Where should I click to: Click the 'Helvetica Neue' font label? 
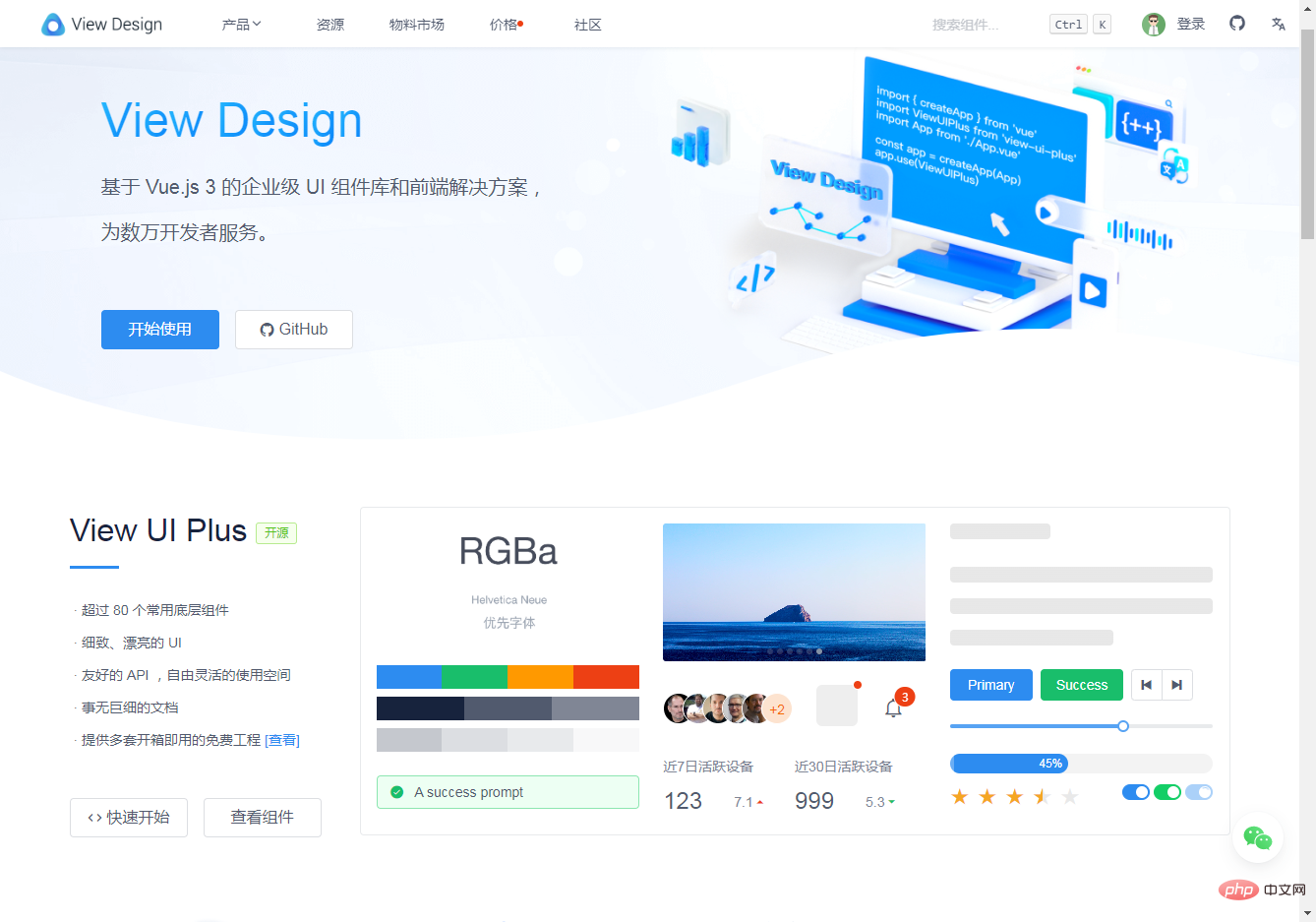click(508, 600)
